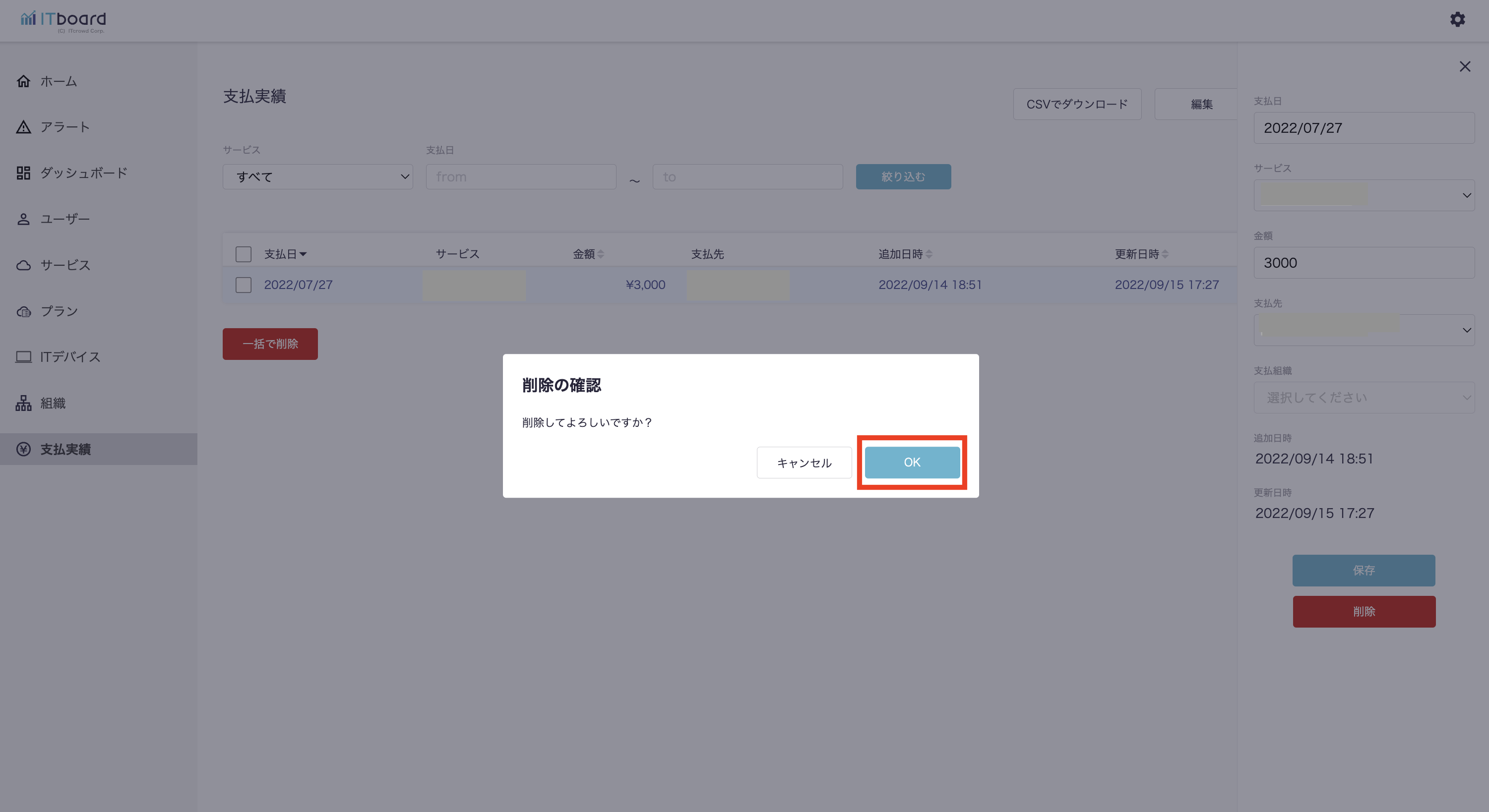Image resolution: width=1489 pixels, height=812 pixels.
Task: Click the ITデバイス laptop icon
Action: point(23,357)
